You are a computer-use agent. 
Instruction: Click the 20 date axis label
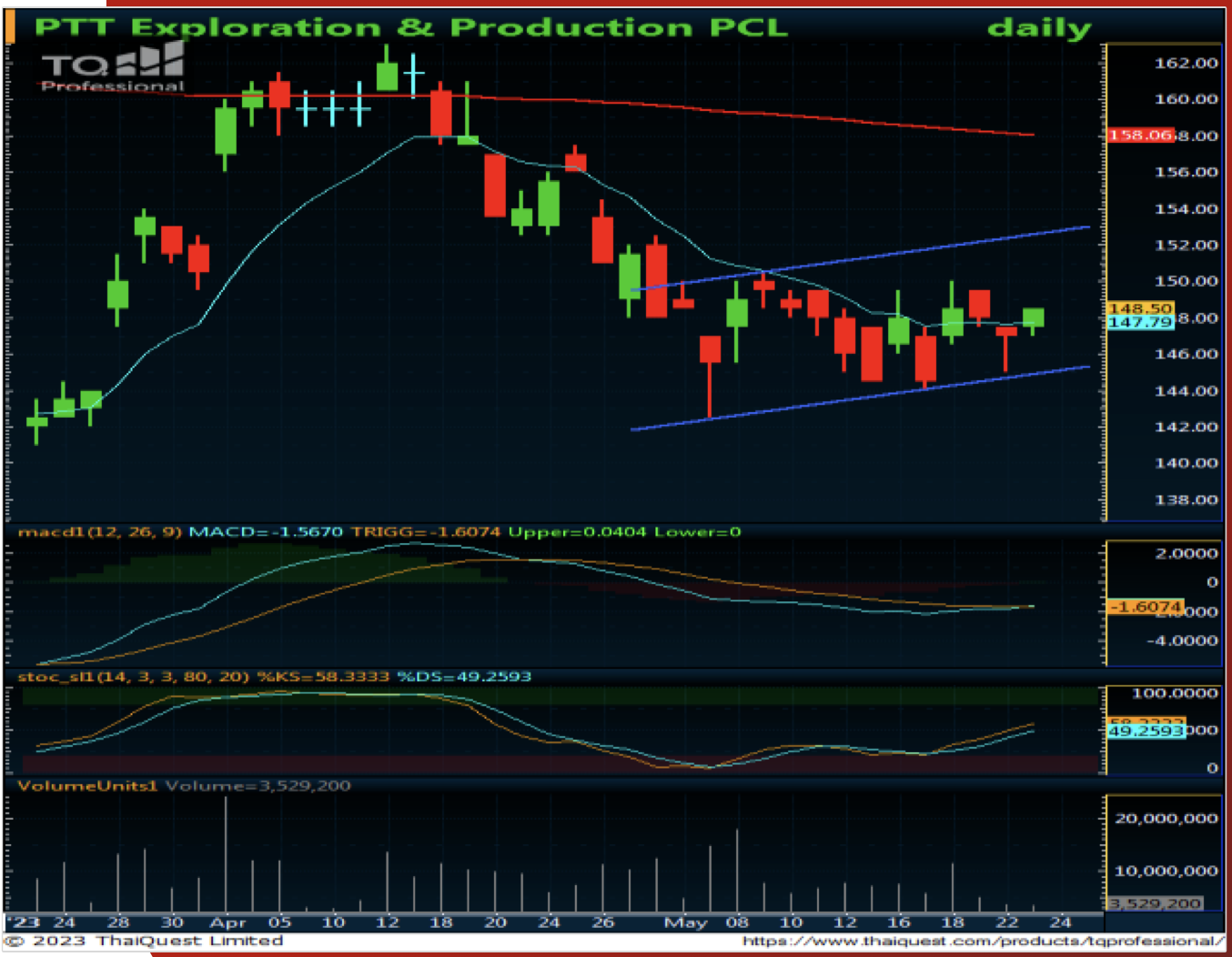(x=495, y=922)
